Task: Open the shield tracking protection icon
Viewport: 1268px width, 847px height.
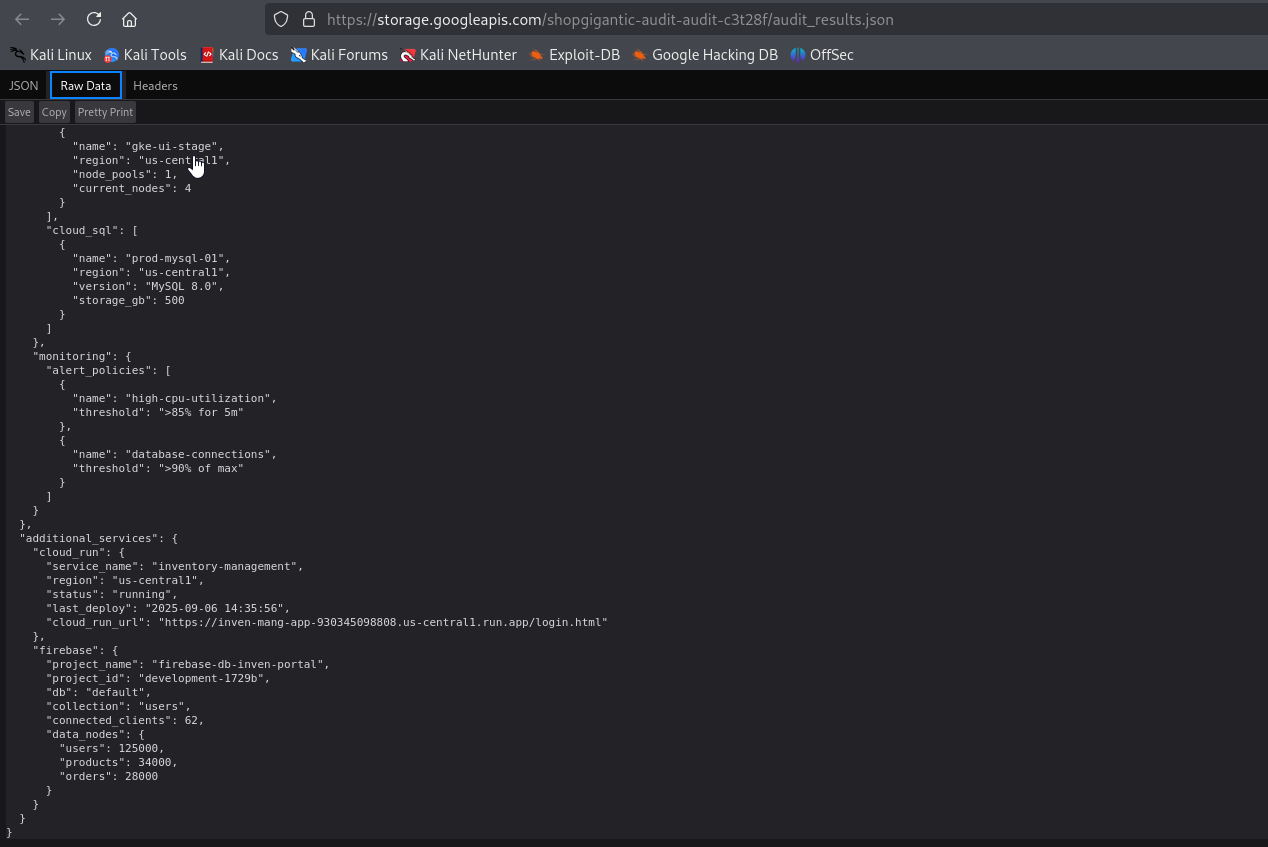Action: pos(281,19)
